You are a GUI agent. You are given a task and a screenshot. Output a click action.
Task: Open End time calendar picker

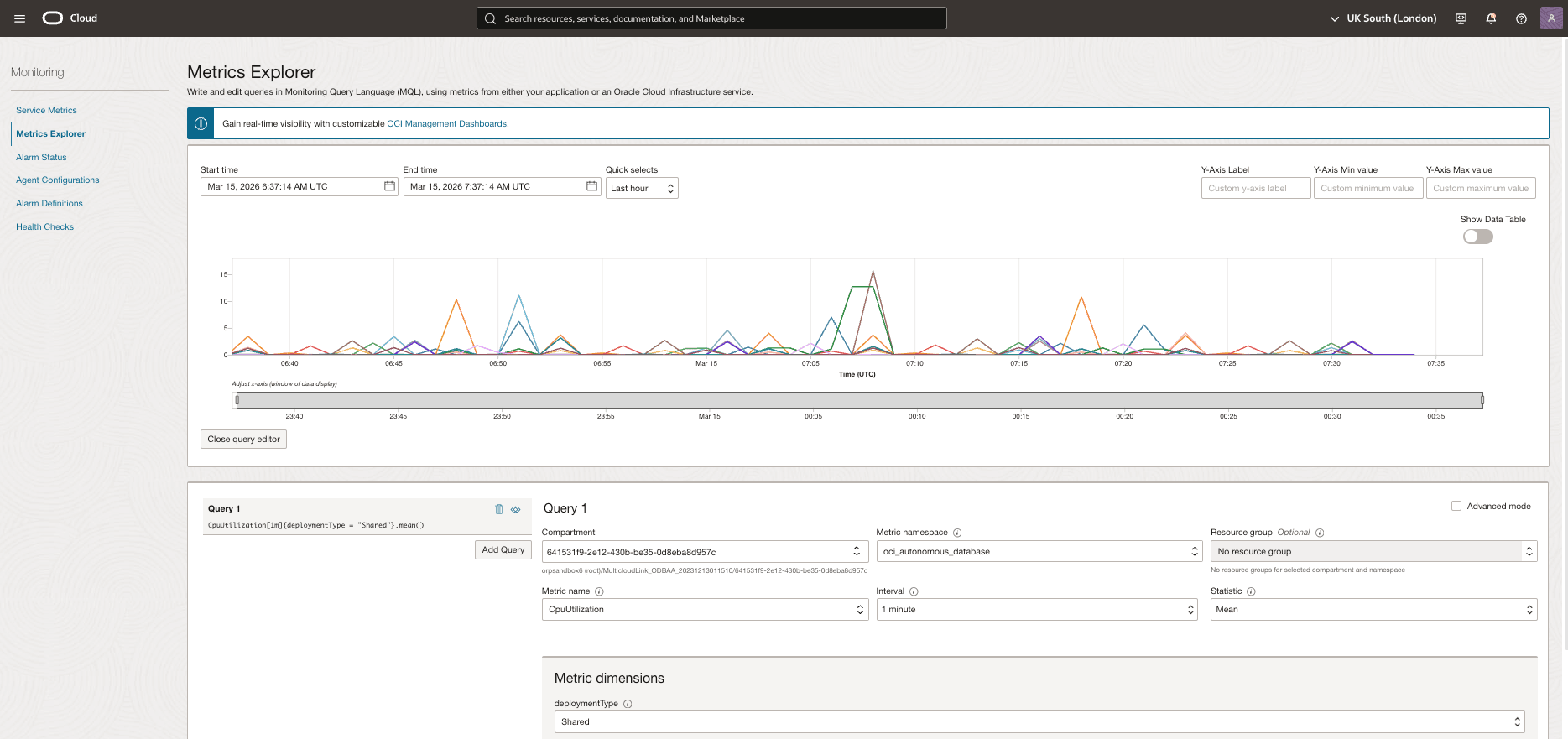coord(591,186)
